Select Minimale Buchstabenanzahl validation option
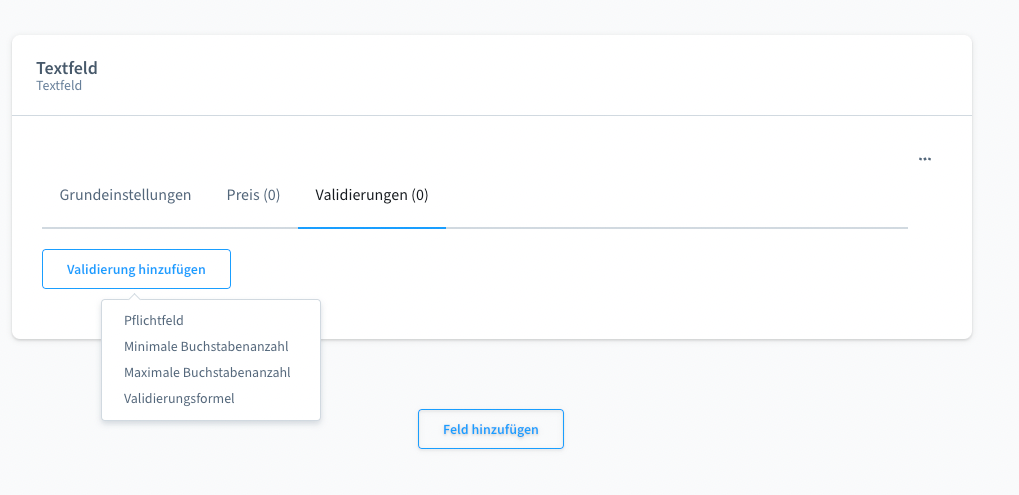Image resolution: width=1019 pixels, height=495 pixels. [x=206, y=347]
